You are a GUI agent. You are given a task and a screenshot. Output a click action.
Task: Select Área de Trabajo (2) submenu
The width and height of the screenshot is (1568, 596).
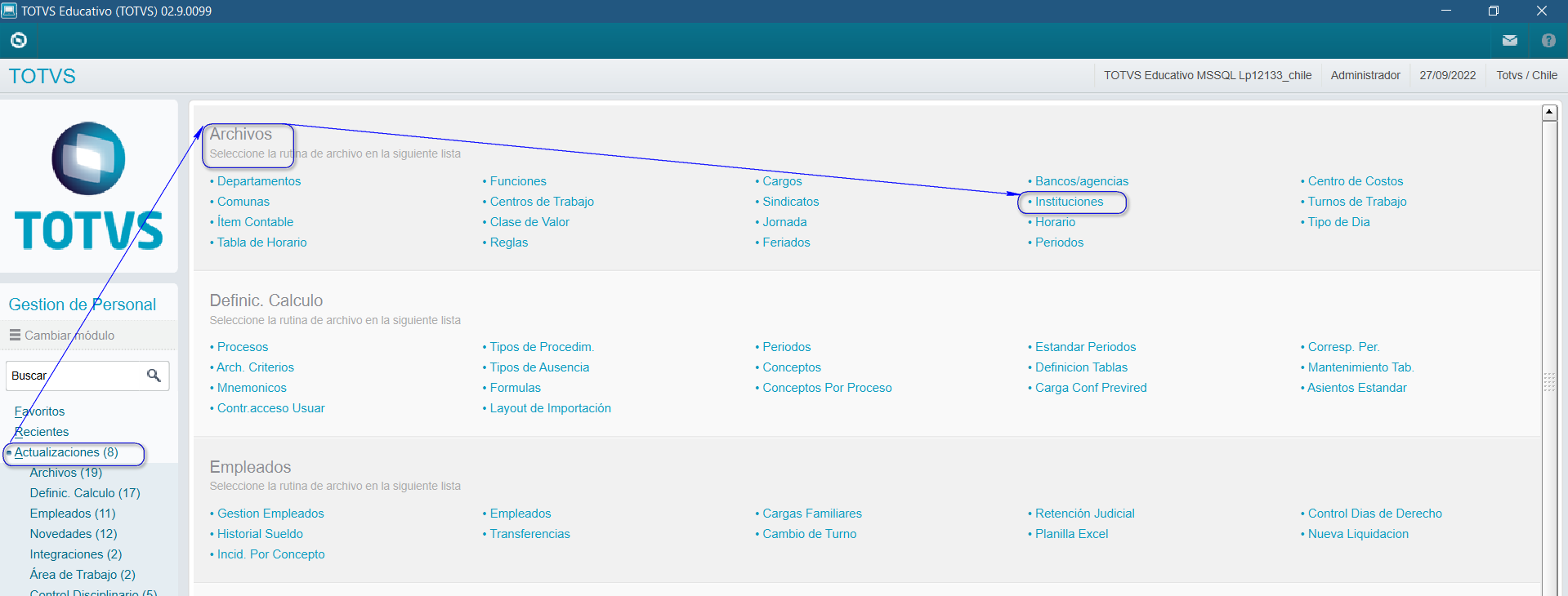click(83, 575)
